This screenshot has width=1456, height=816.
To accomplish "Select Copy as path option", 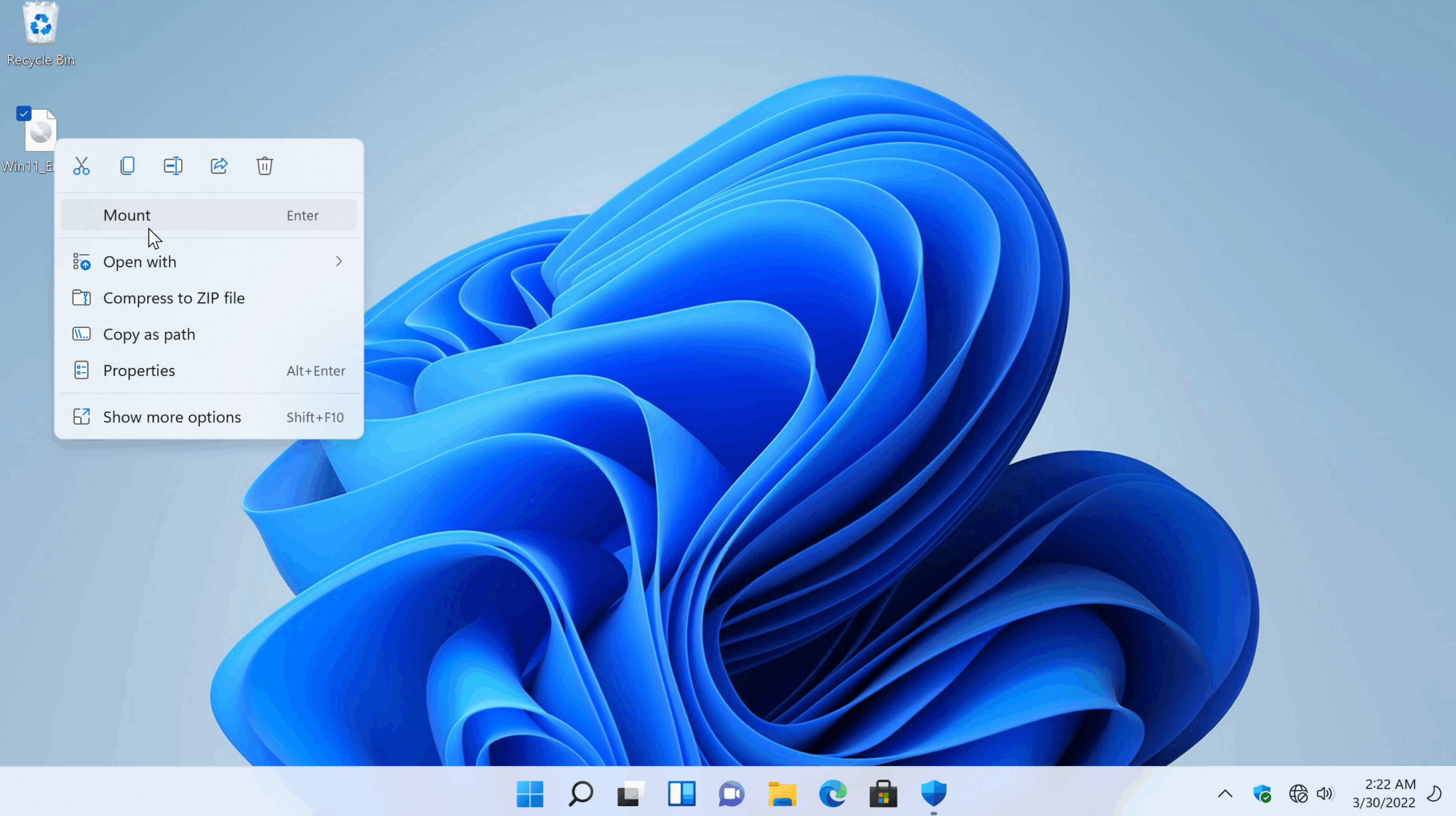I will point(148,333).
